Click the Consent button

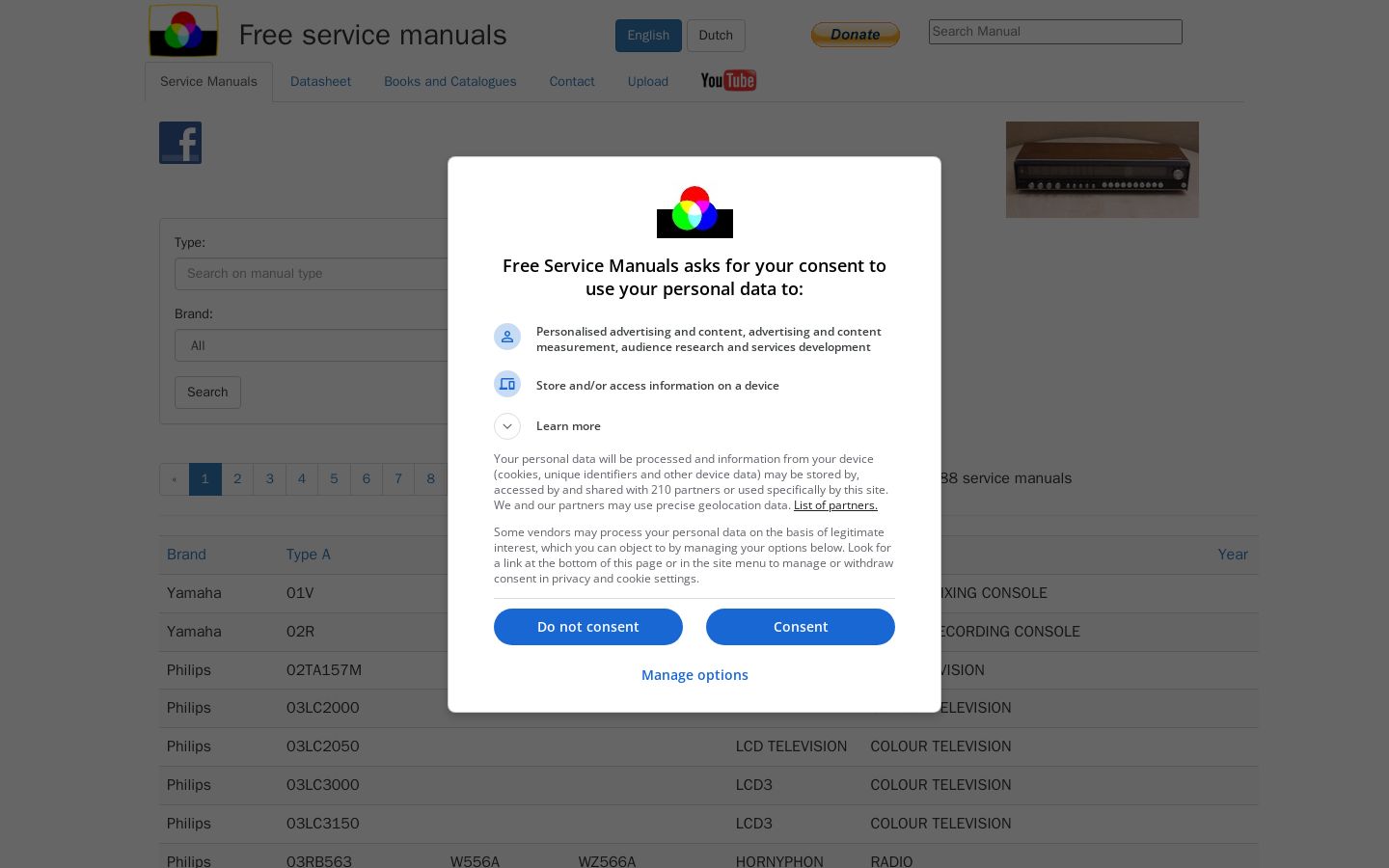(x=801, y=627)
